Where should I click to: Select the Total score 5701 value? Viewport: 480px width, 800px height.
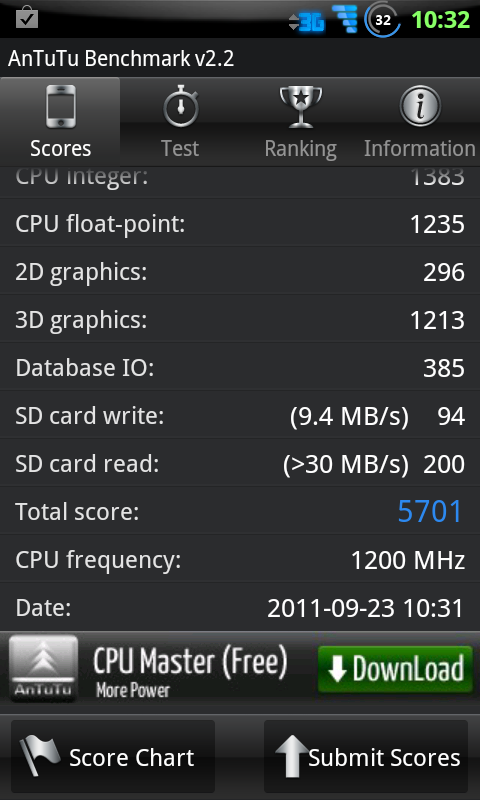[x=430, y=511]
